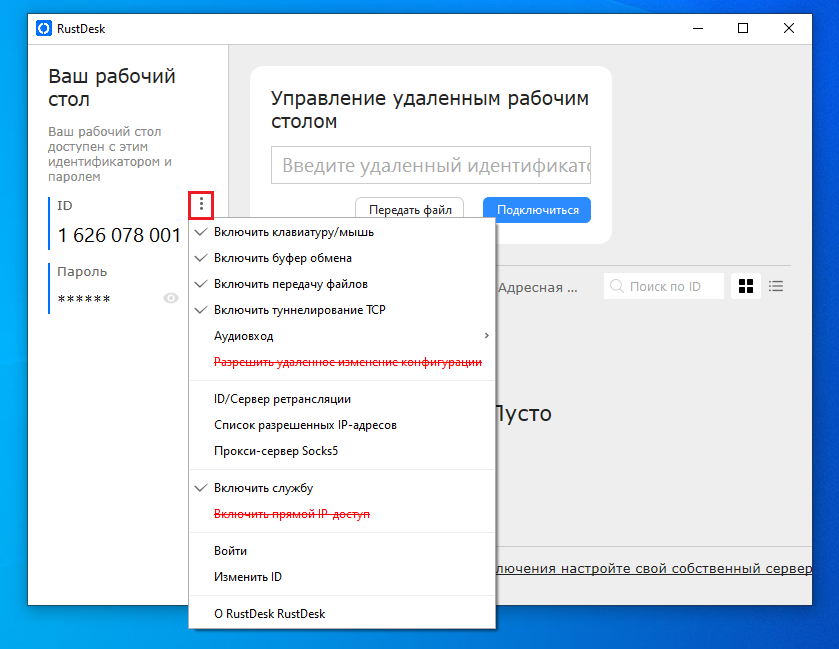Toggle Включить туннелирование TCP option

coord(342,310)
